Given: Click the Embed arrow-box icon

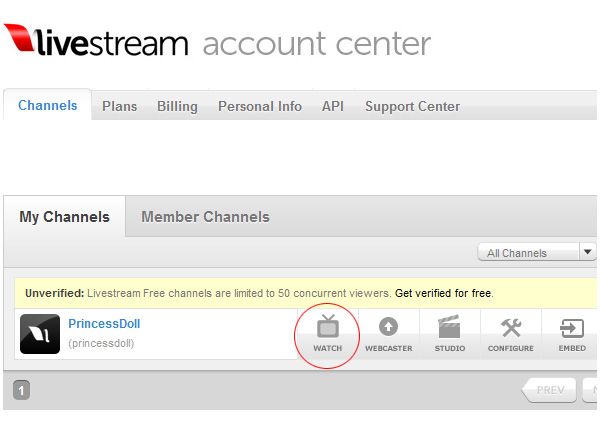Looking at the screenshot, I should point(572,328).
